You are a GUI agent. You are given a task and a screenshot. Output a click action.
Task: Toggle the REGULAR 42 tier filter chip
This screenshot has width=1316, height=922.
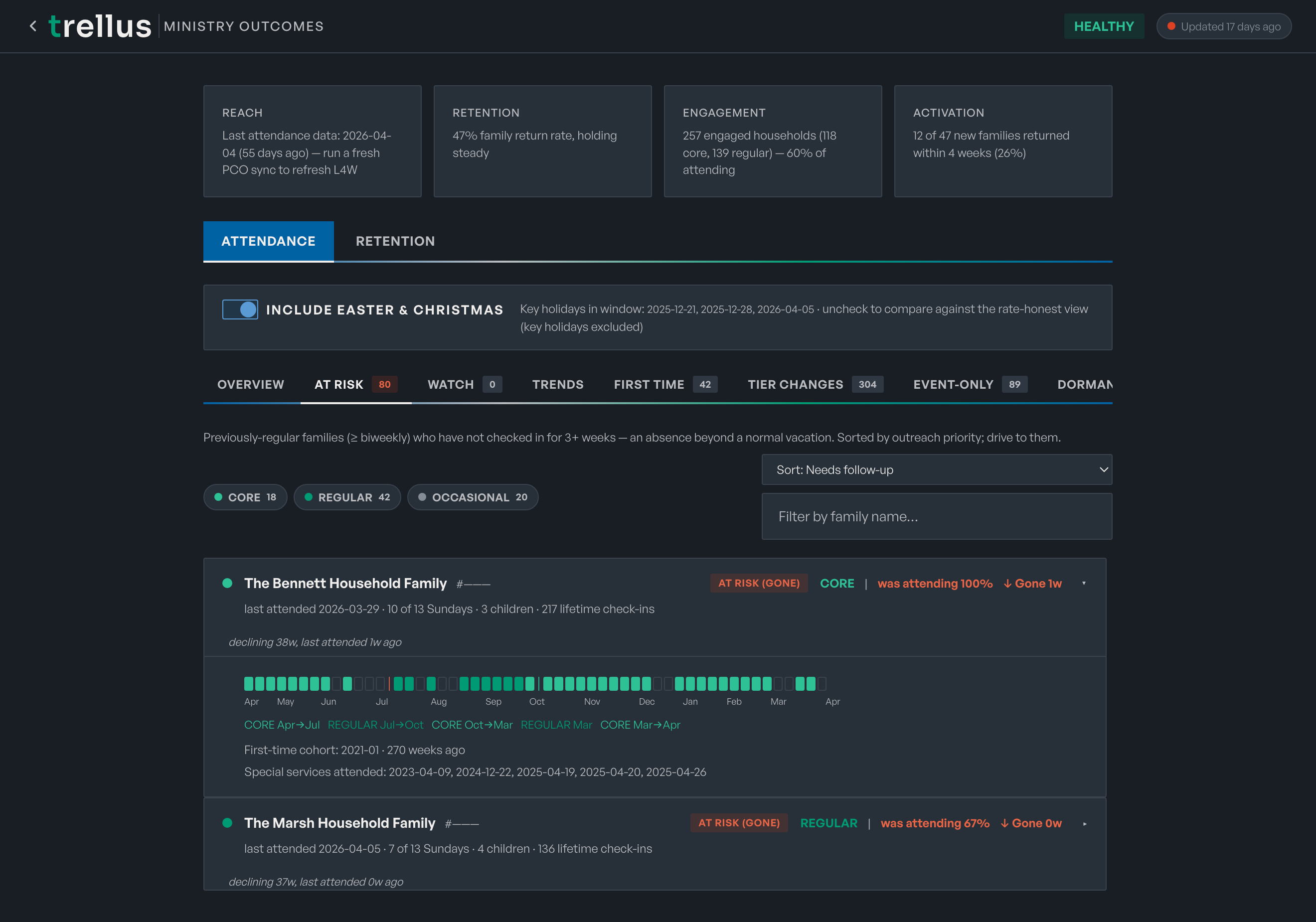click(347, 497)
